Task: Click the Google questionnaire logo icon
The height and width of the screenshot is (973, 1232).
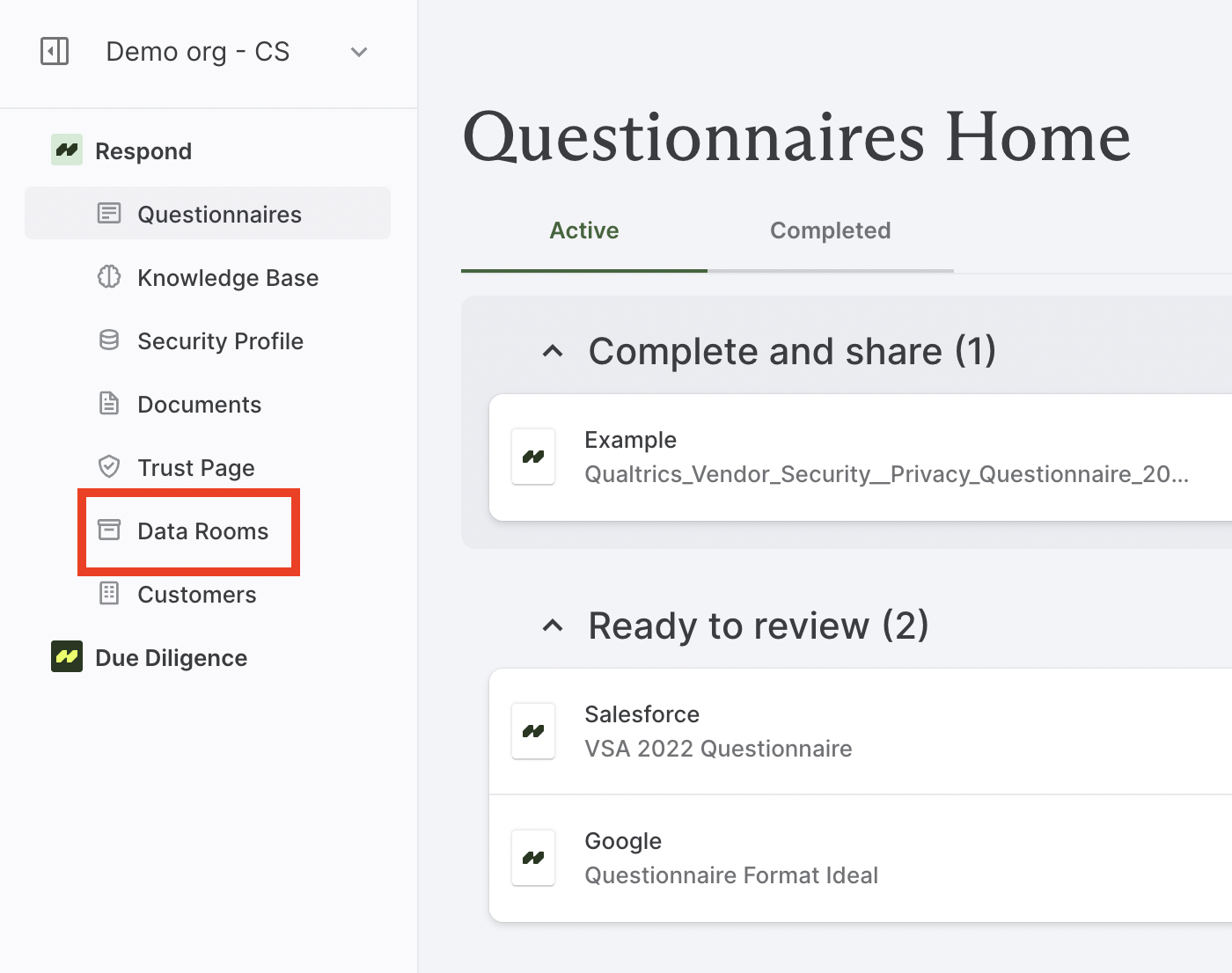Action: tap(533, 858)
